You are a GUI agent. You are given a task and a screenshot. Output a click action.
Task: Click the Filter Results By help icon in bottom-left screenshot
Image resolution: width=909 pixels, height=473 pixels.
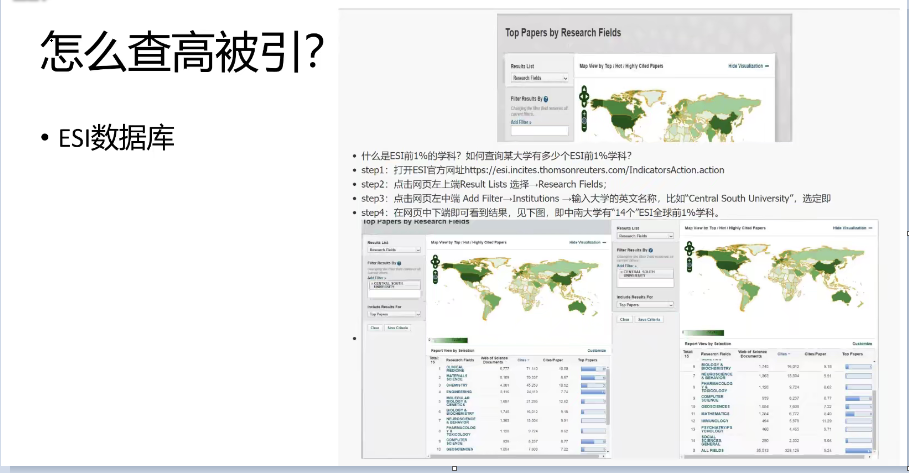398,263
